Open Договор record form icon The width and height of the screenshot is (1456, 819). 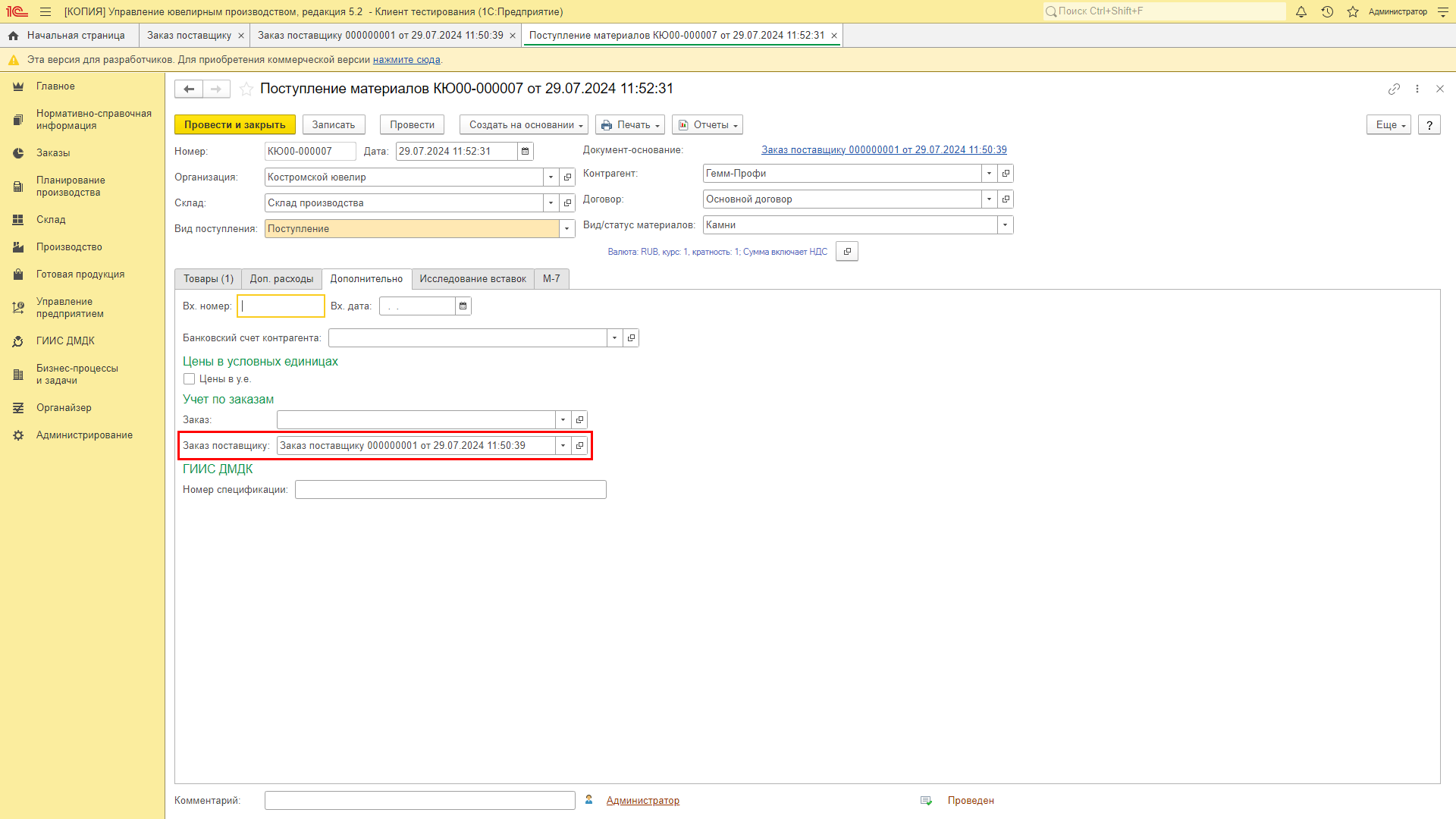1006,199
